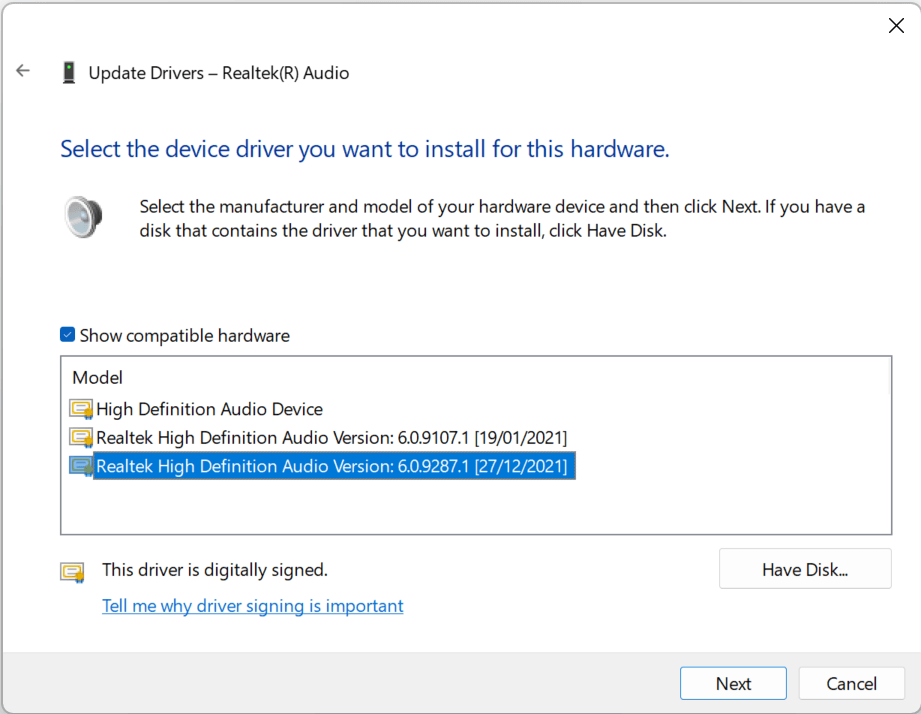Close the Update Drivers window
Image resolution: width=921 pixels, height=714 pixels.
tap(896, 26)
